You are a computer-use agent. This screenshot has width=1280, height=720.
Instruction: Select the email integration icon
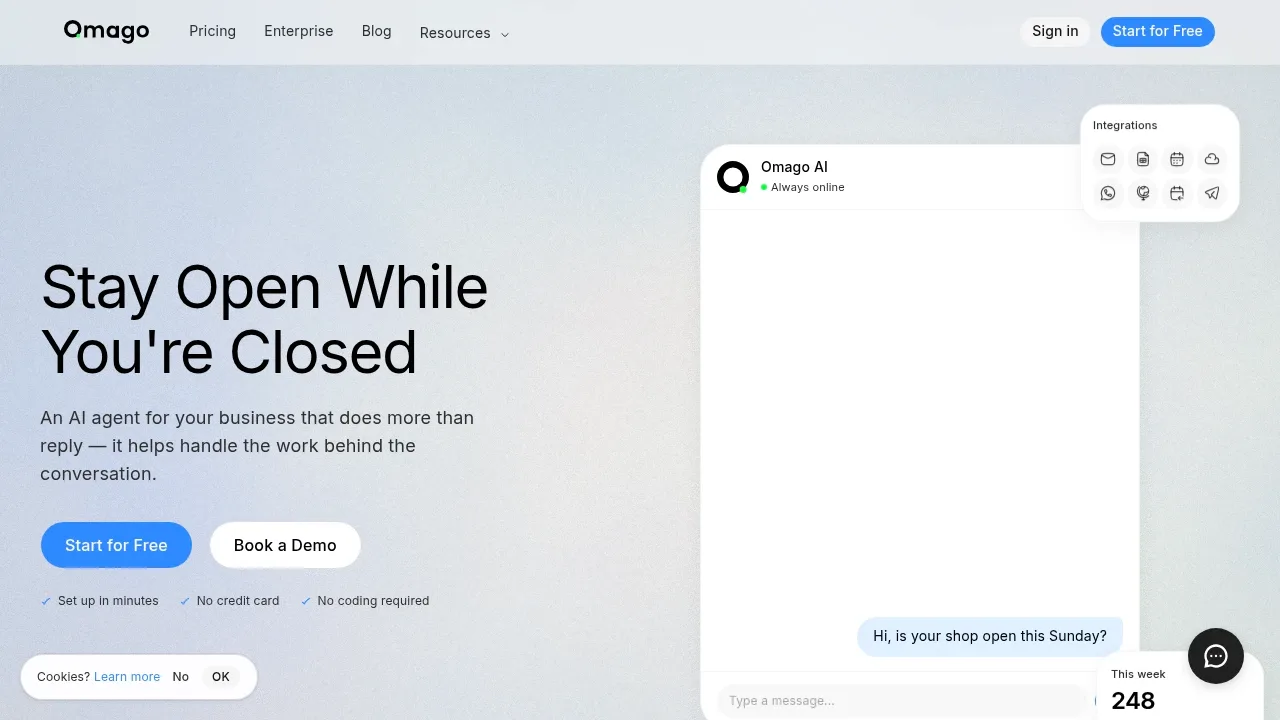click(x=1108, y=159)
